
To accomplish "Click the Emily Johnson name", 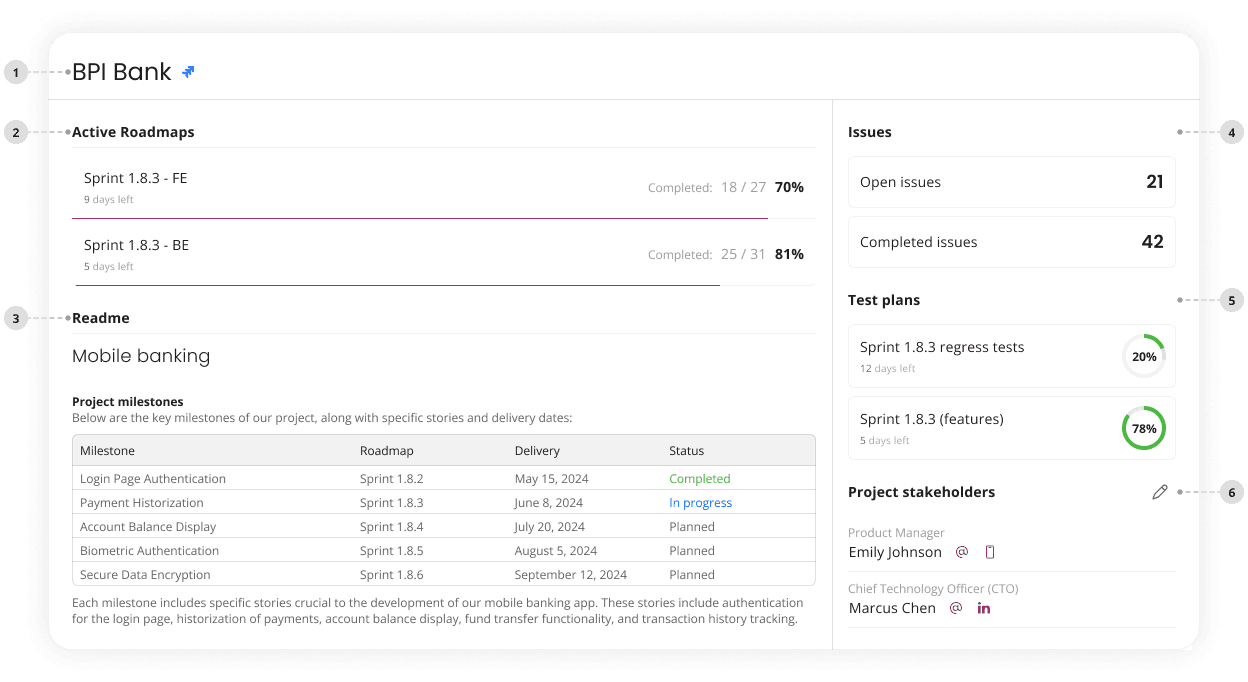I will (x=895, y=552).
